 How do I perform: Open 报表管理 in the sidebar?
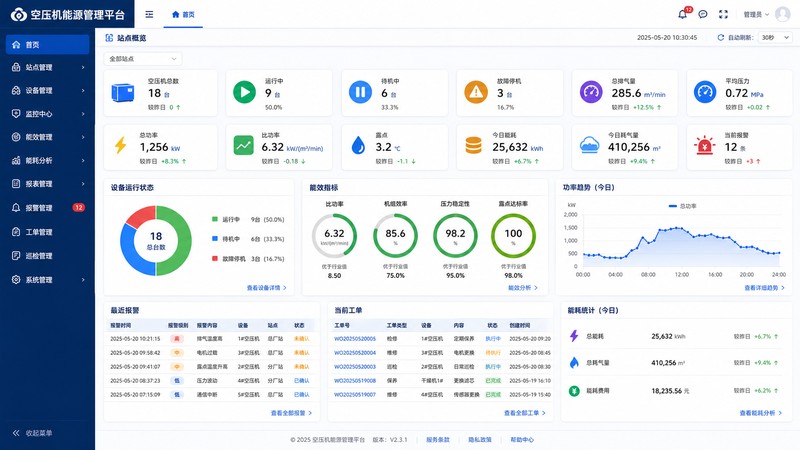pos(47,184)
